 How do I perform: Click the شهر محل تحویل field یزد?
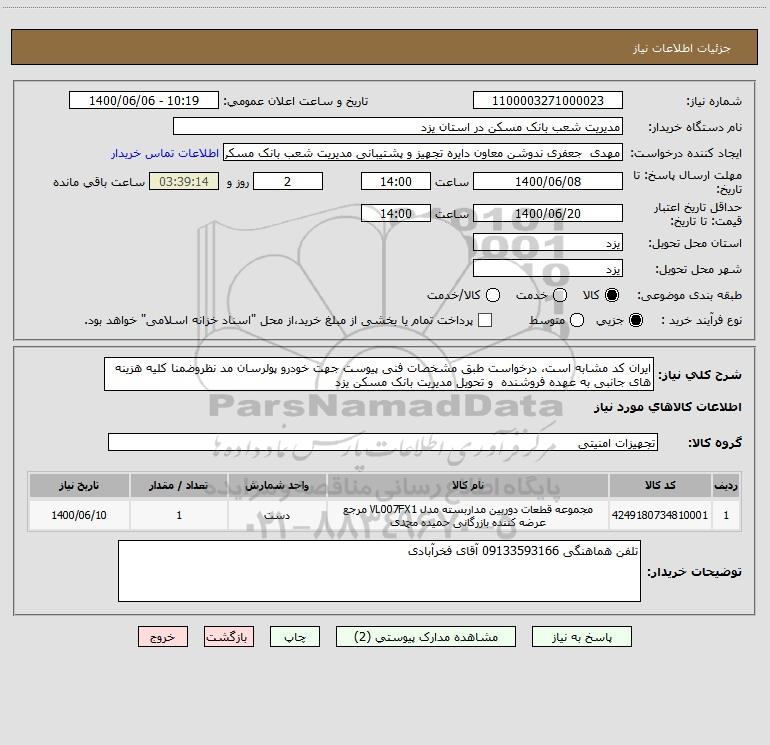(x=548, y=269)
